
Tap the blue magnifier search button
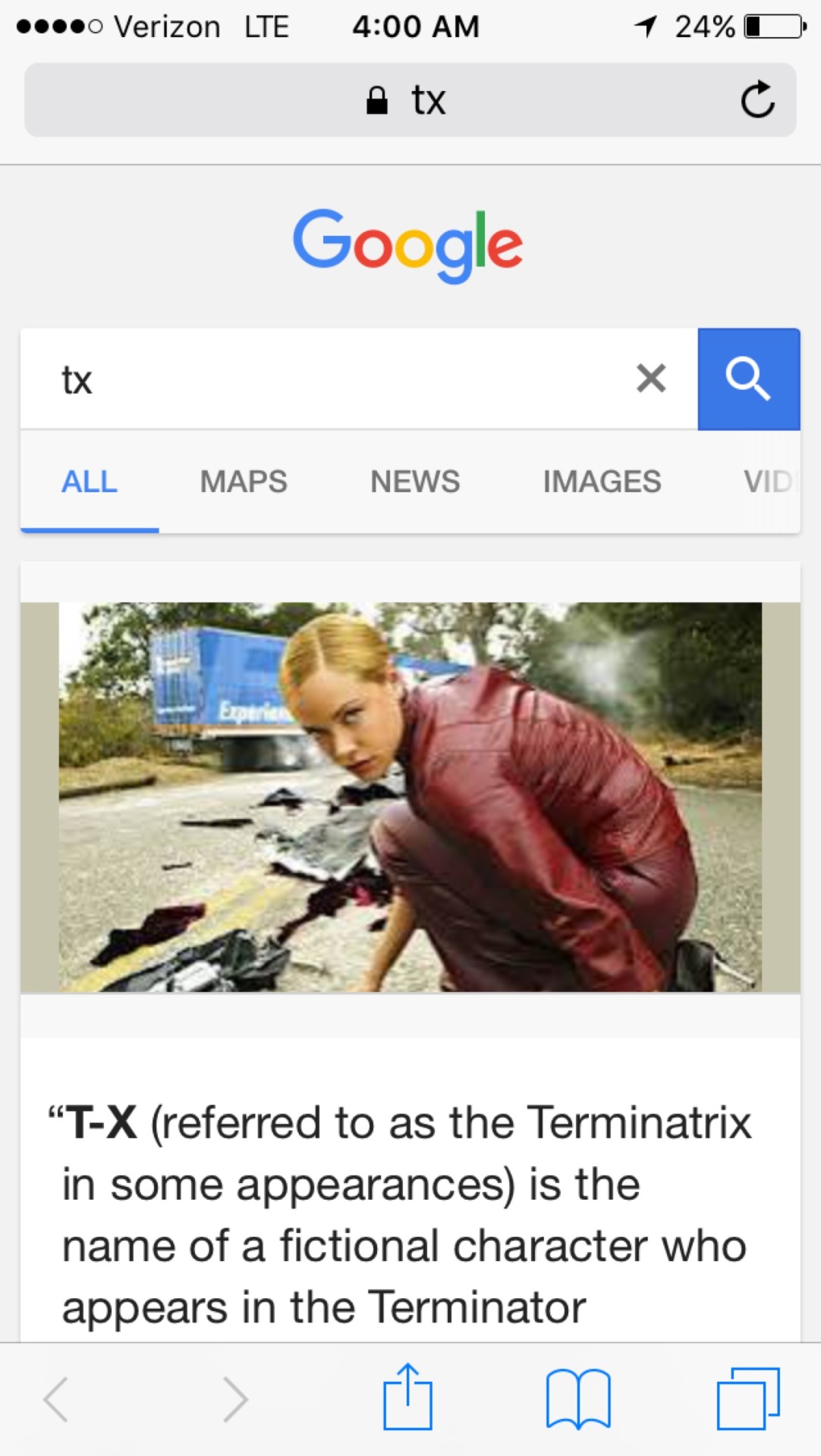click(x=749, y=379)
